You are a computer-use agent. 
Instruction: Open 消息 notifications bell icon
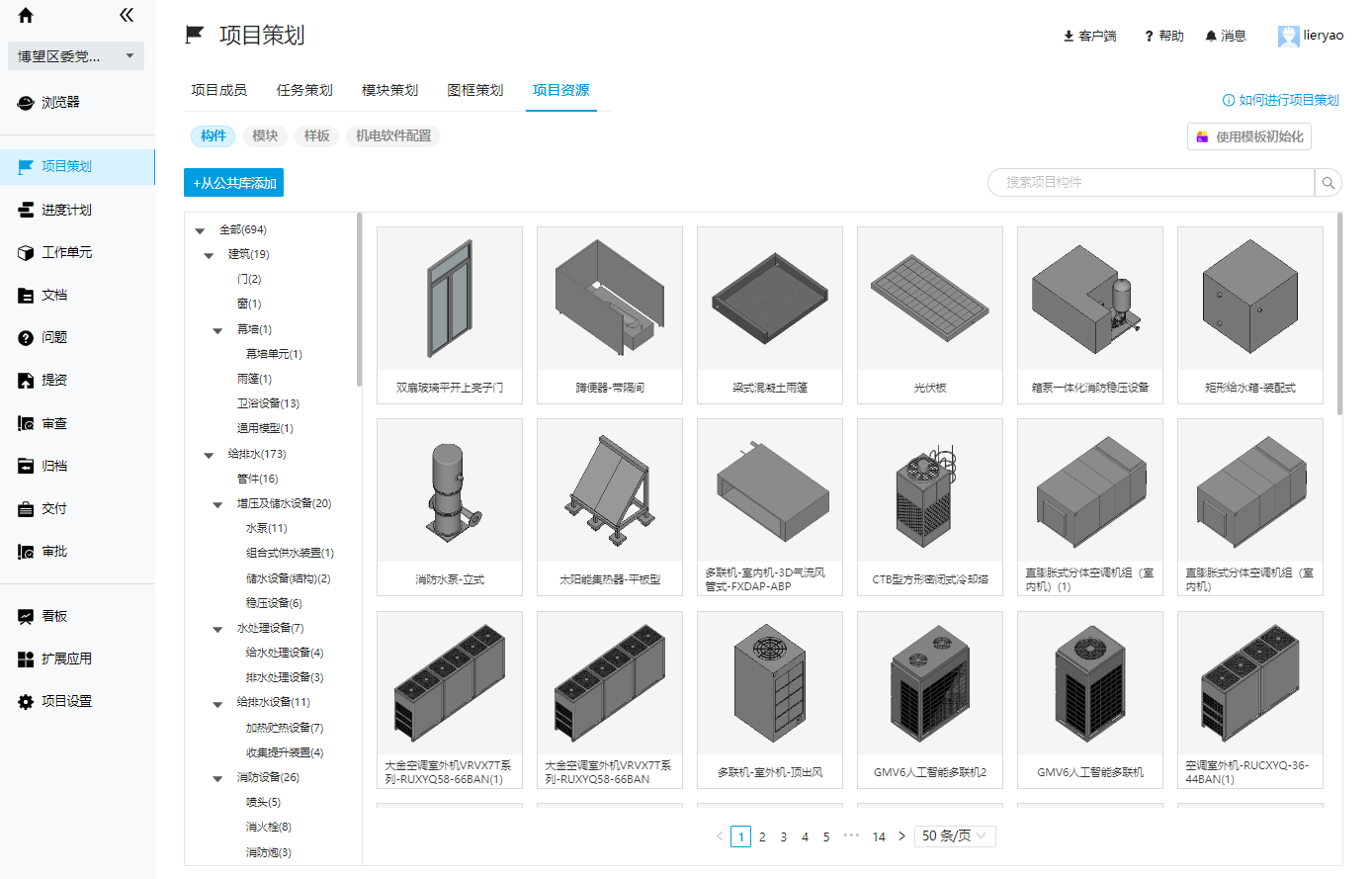coord(1211,36)
